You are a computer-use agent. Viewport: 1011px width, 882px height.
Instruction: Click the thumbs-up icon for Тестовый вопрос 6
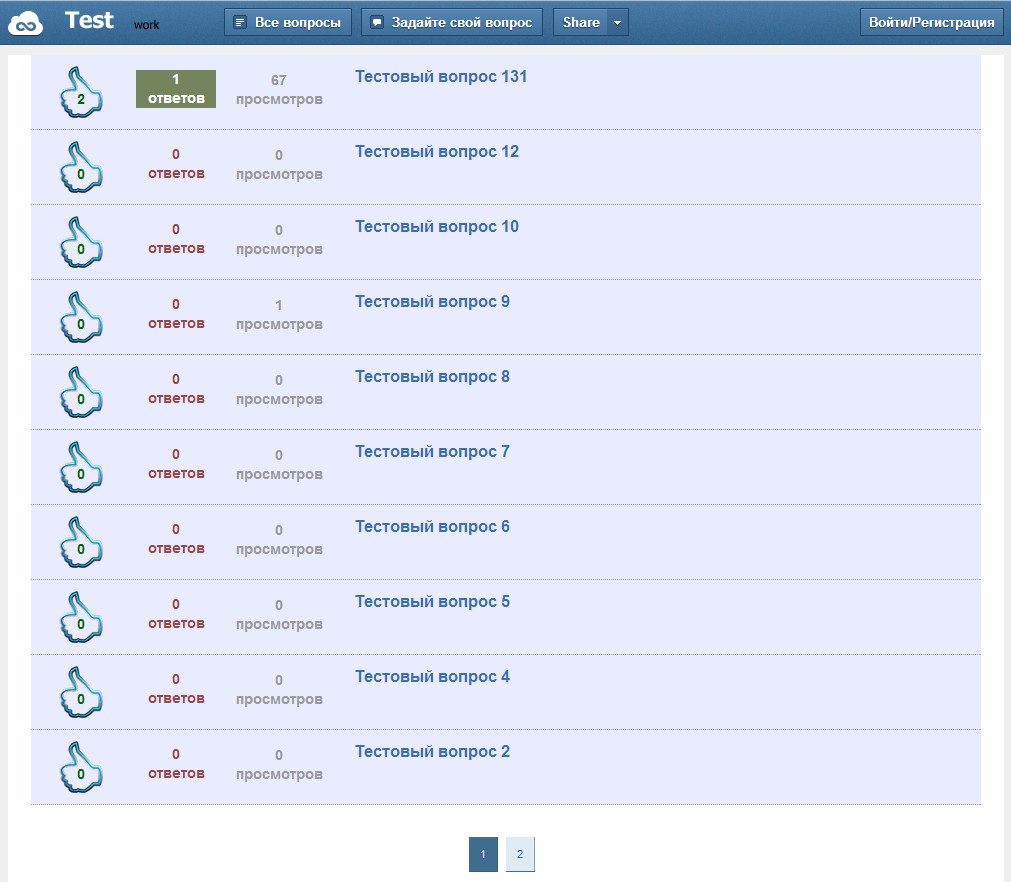pos(81,542)
